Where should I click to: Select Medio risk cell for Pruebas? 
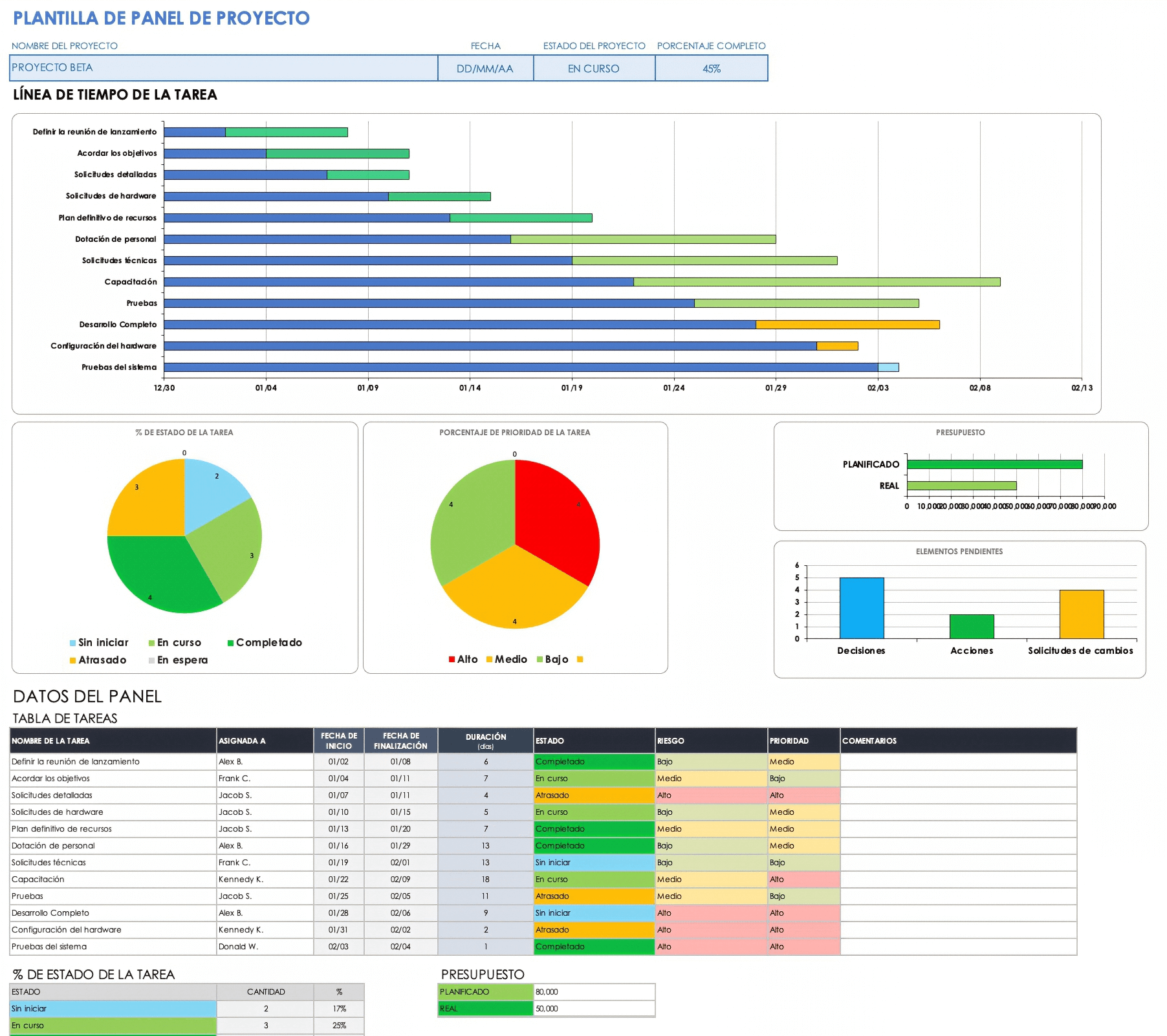(x=712, y=896)
